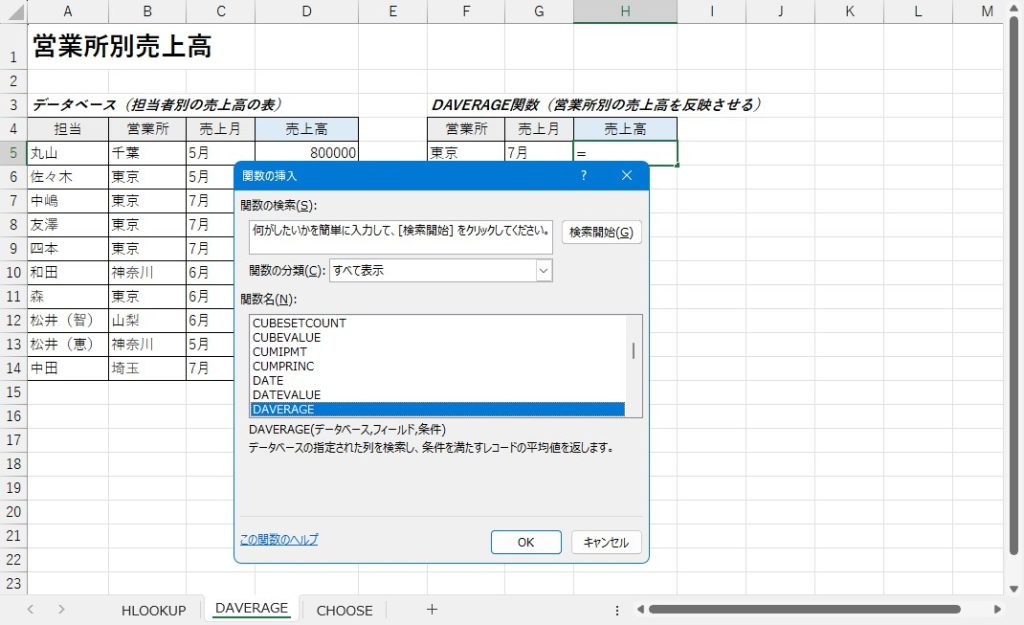This screenshot has width=1024, height=625.
Task: Select column header D
Action: pyautogui.click(x=306, y=11)
